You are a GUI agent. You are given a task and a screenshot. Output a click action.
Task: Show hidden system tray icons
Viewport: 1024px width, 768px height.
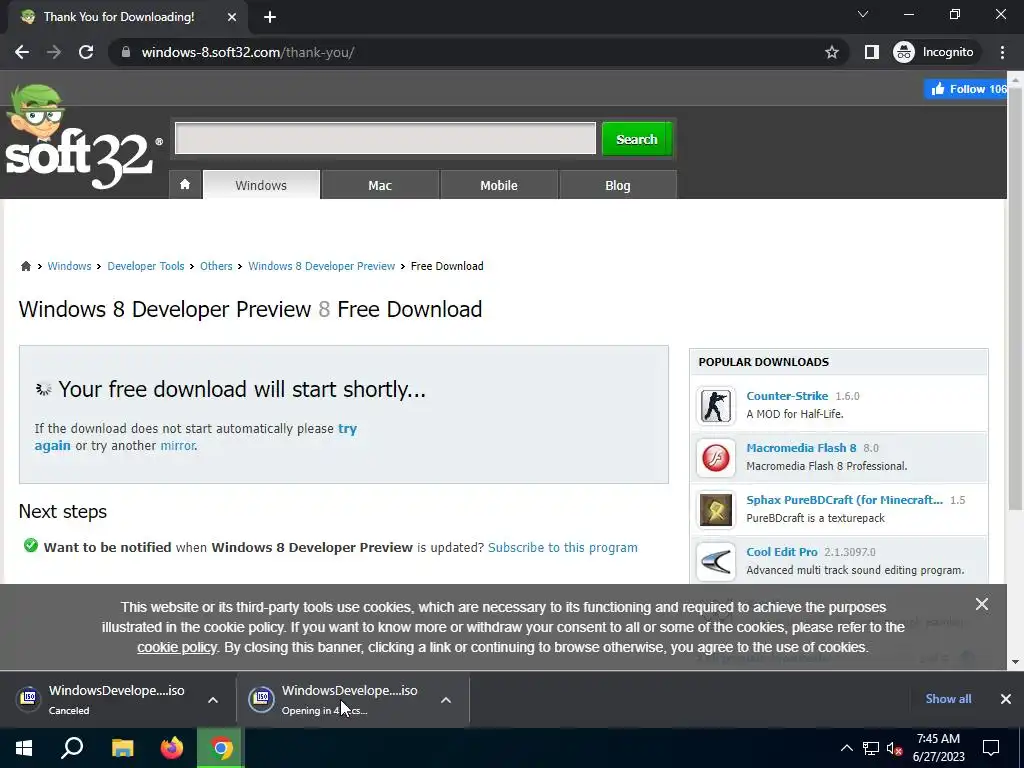[x=846, y=748]
